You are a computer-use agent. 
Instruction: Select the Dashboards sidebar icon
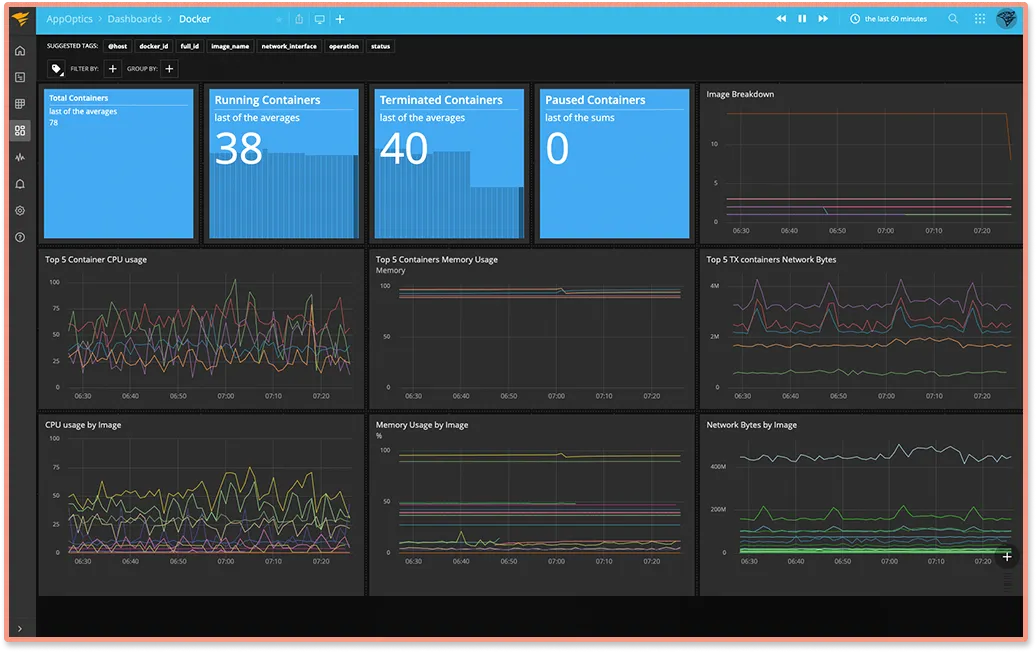pyautogui.click(x=20, y=130)
